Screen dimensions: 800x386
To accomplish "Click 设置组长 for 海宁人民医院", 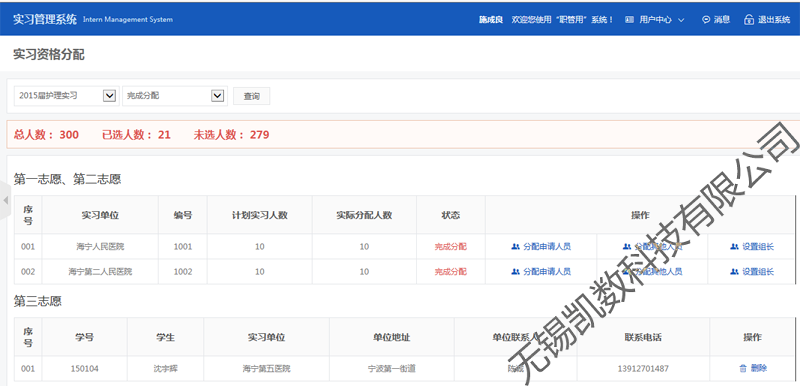I will click(x=752, y=247).
